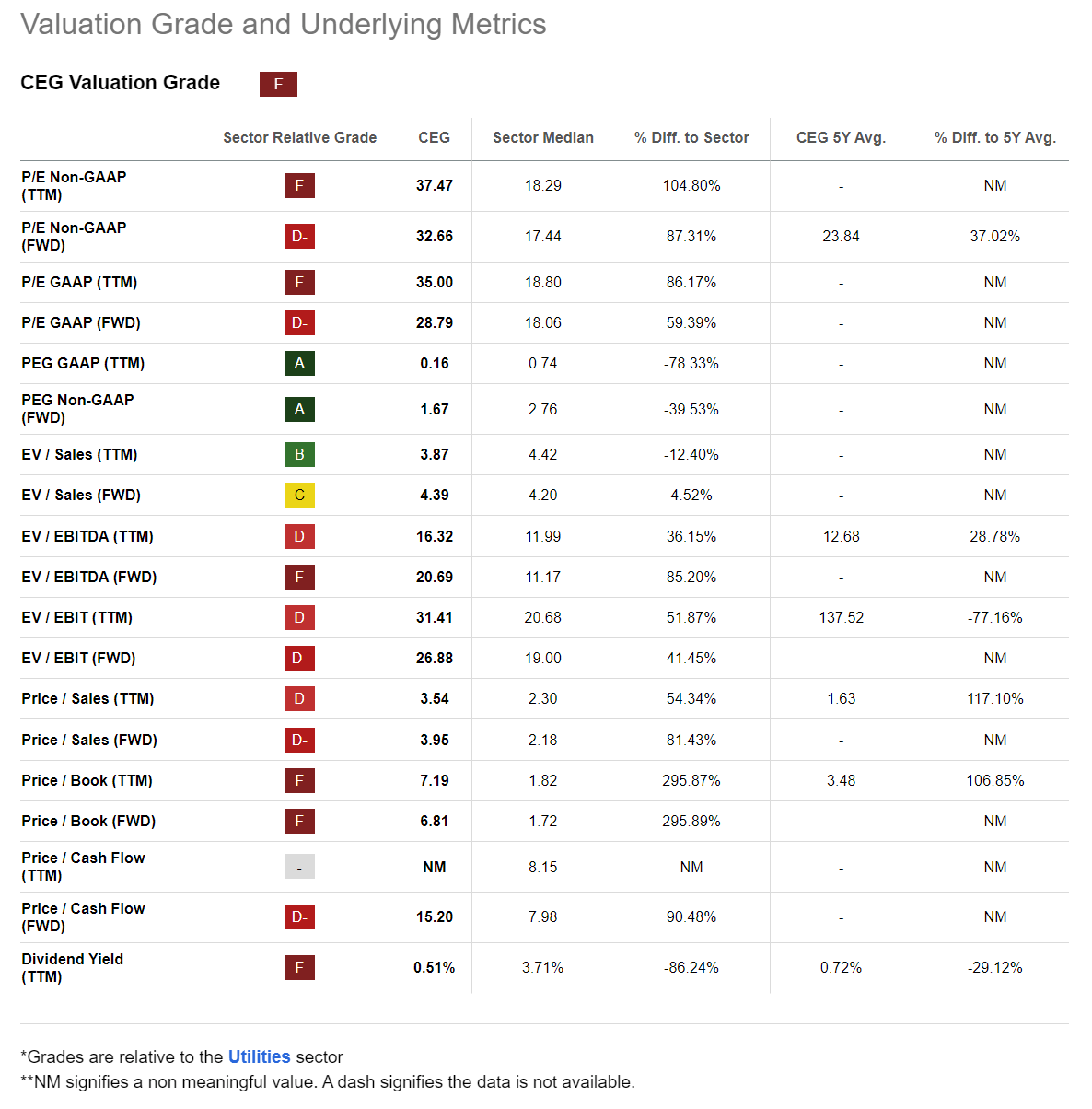Click the yellow C grade badge for EV / Sales (FWD)
Screen dimensions: 1092x1109
pos(299,496)
